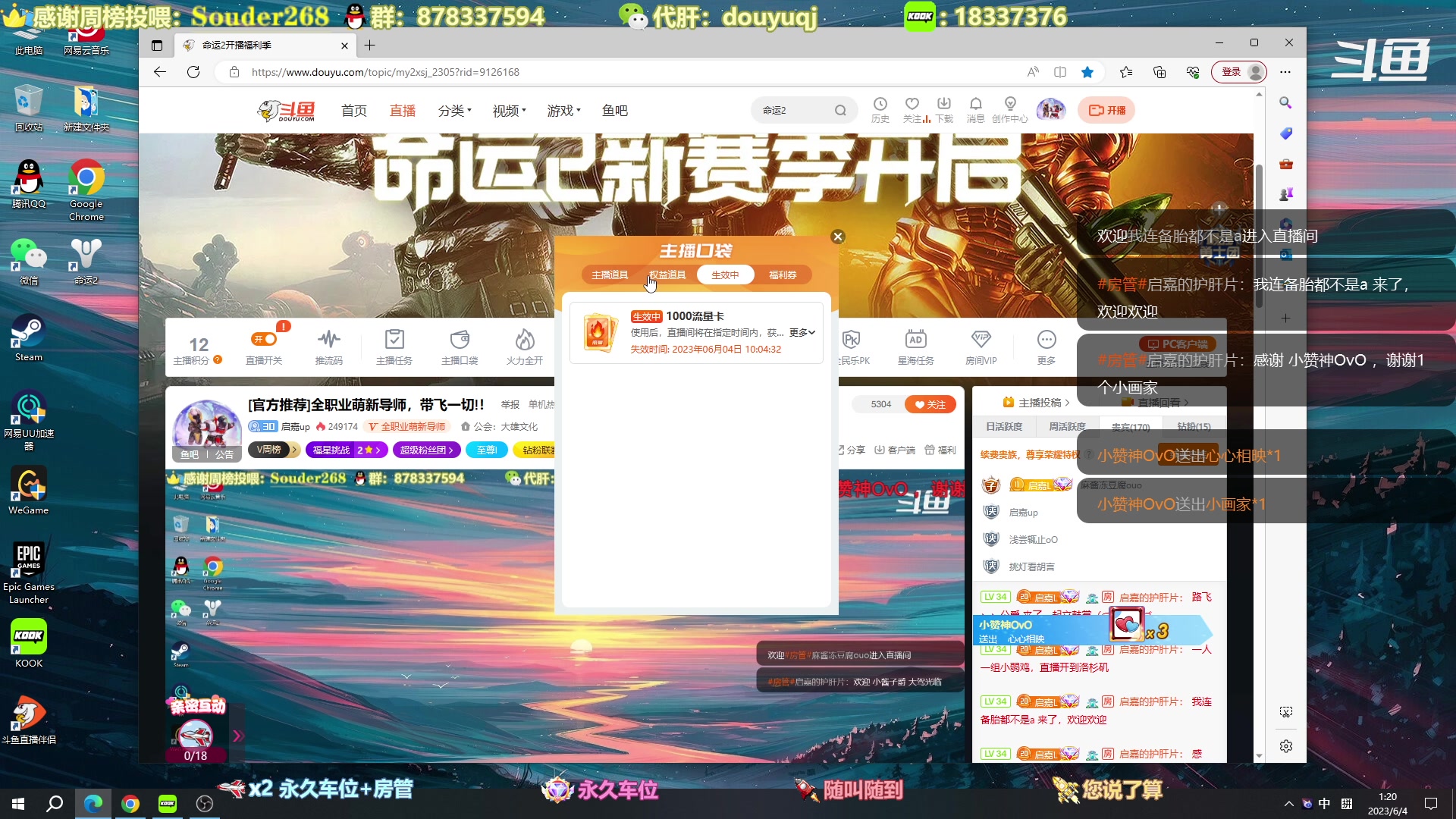Click the search magnifier icon in Douyu header
This screenshot has height=819, width=1456.
[840, 111]
